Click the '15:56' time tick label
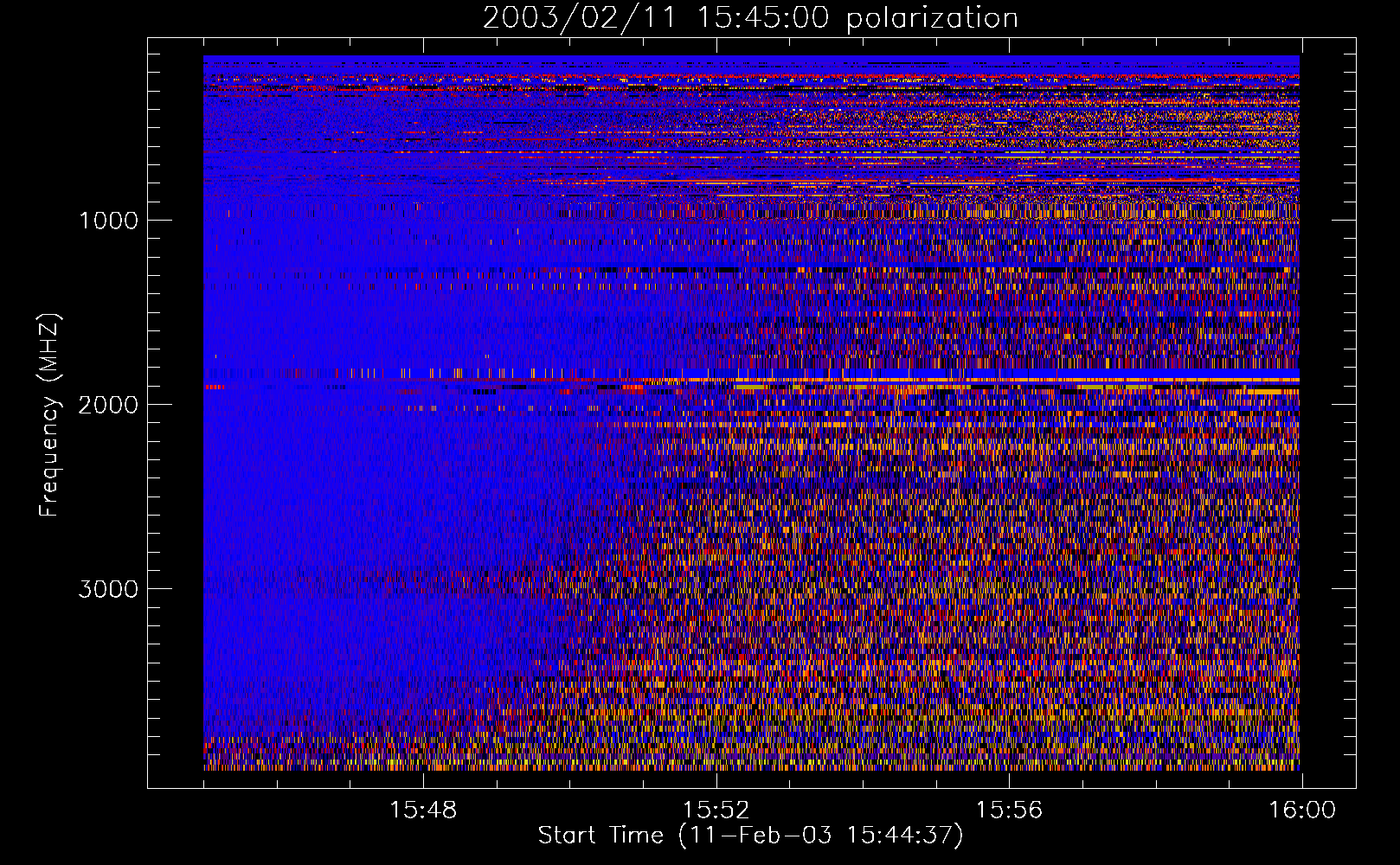1400x865 pixels. pyautogui.click(x=1009, y=811)
